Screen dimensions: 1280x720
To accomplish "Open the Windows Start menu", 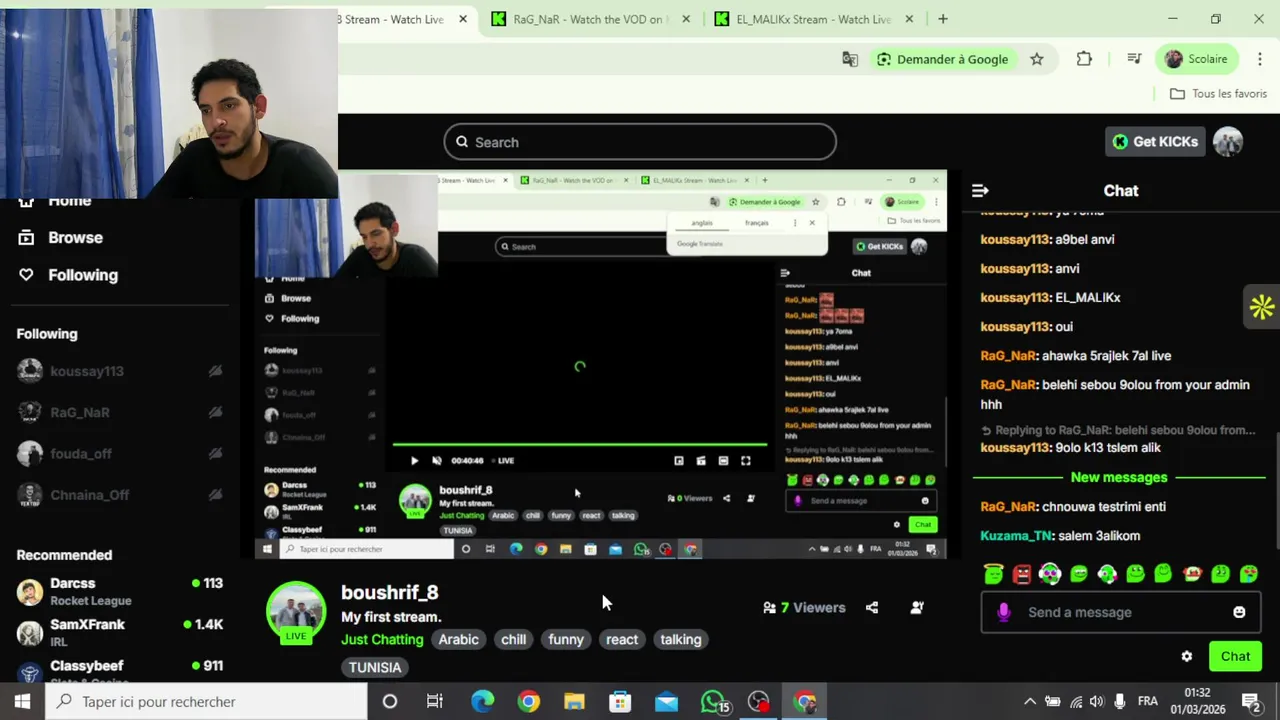I will (x=22, y=701).
